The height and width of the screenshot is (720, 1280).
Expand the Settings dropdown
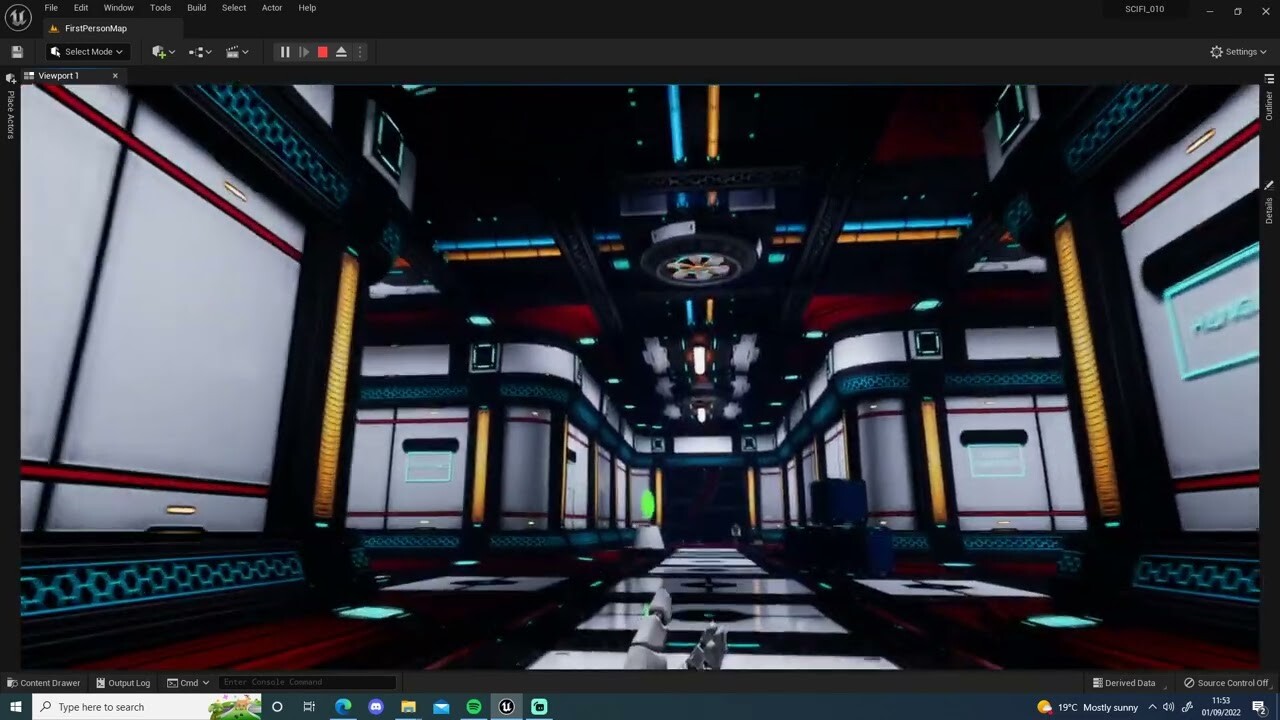[x=1239, y=51]
